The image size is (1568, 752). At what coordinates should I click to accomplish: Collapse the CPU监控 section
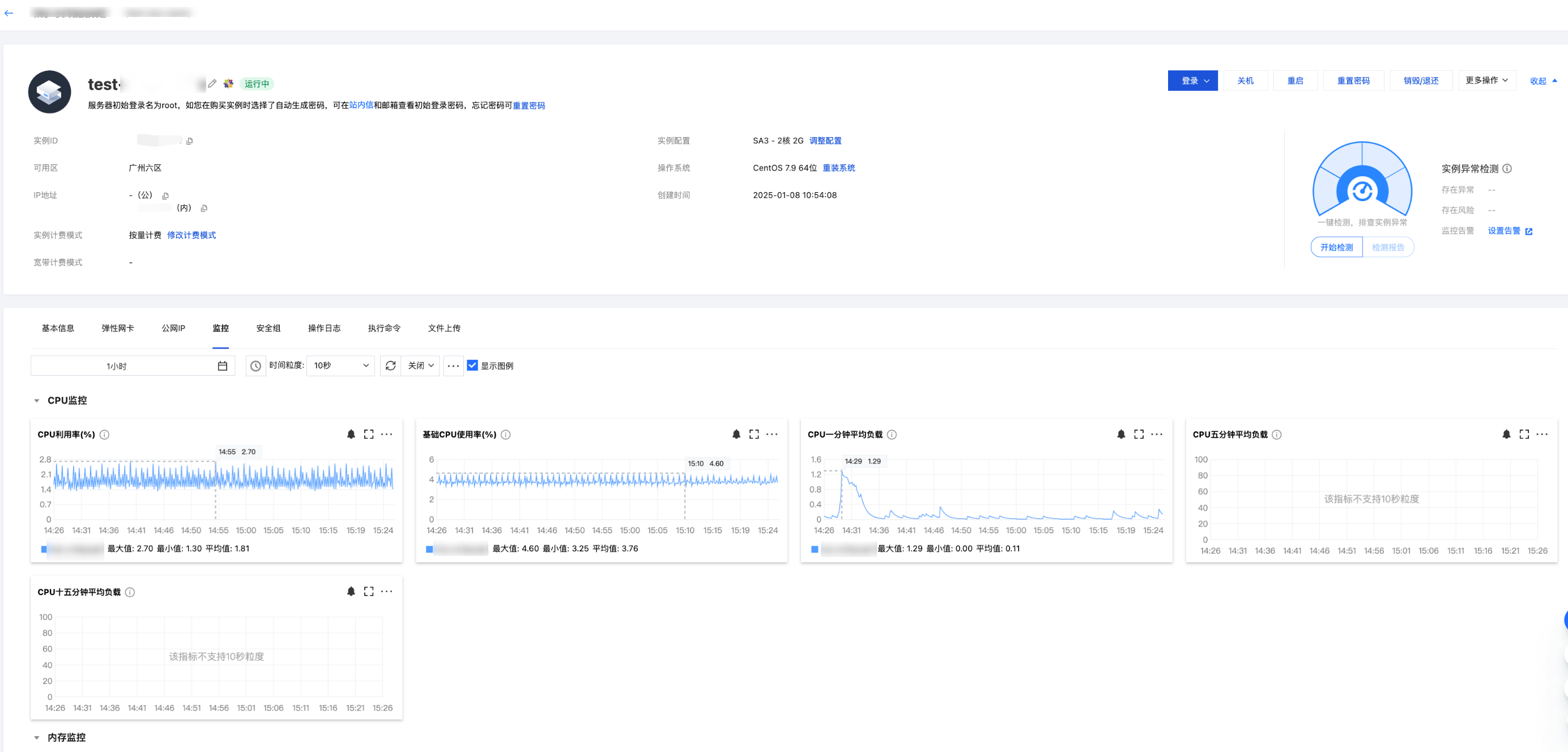(36, 401)
